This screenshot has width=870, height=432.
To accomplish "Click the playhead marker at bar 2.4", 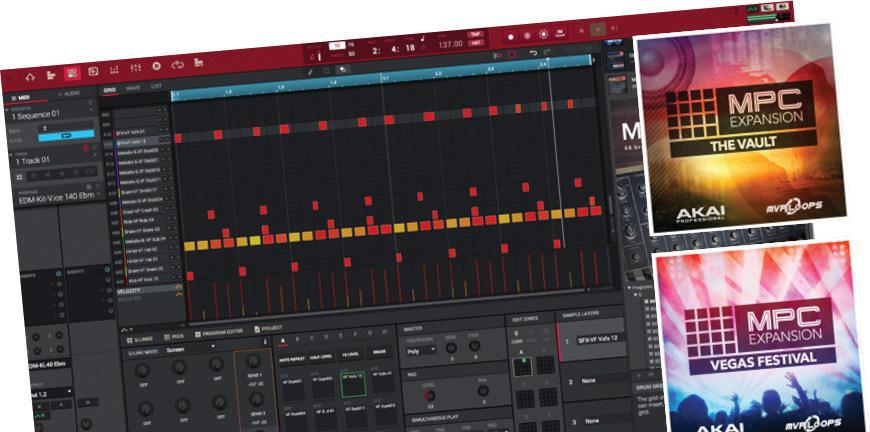I will tap(548, 57).
